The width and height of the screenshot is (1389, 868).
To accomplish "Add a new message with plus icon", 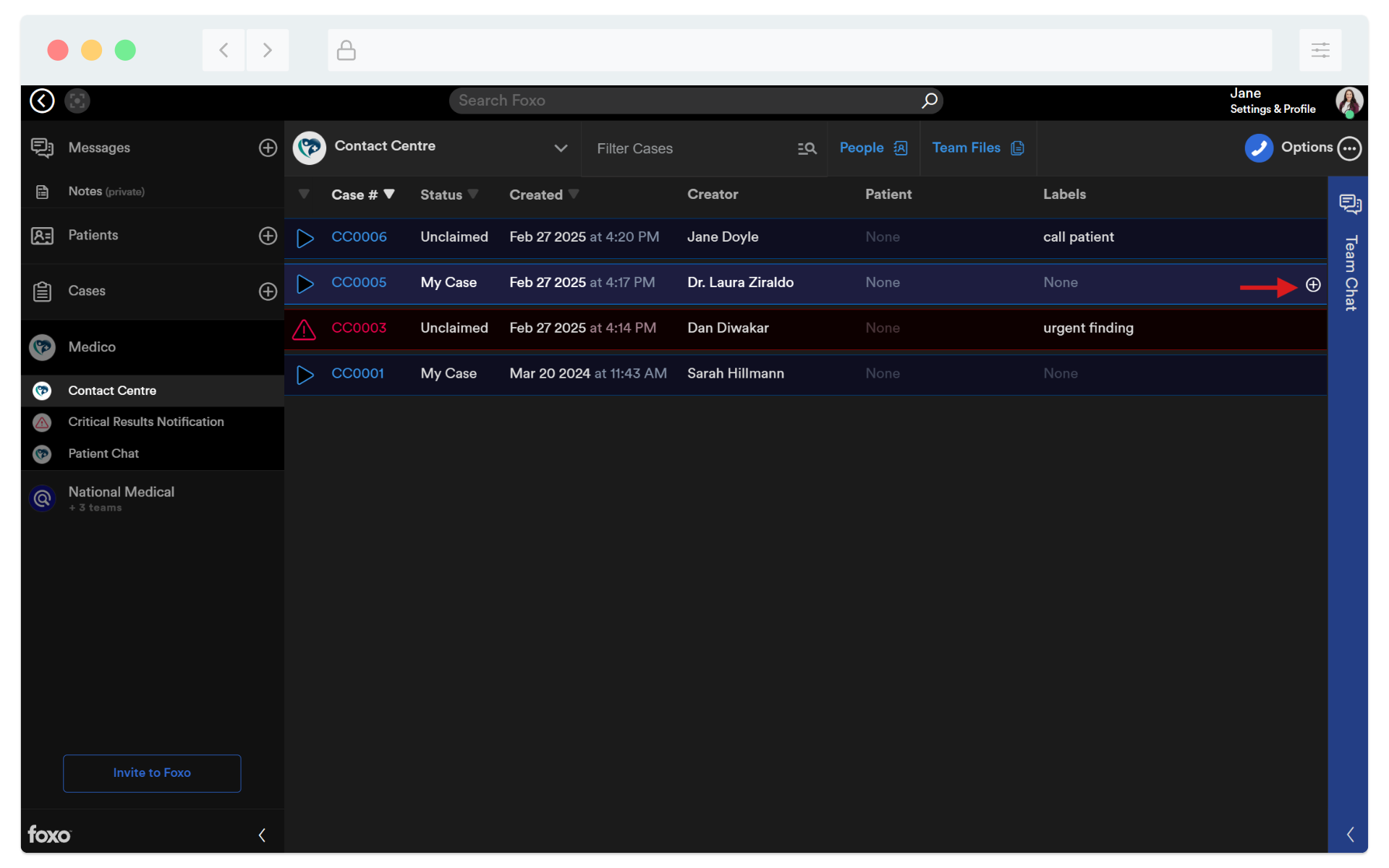I will tap(268, 148).
